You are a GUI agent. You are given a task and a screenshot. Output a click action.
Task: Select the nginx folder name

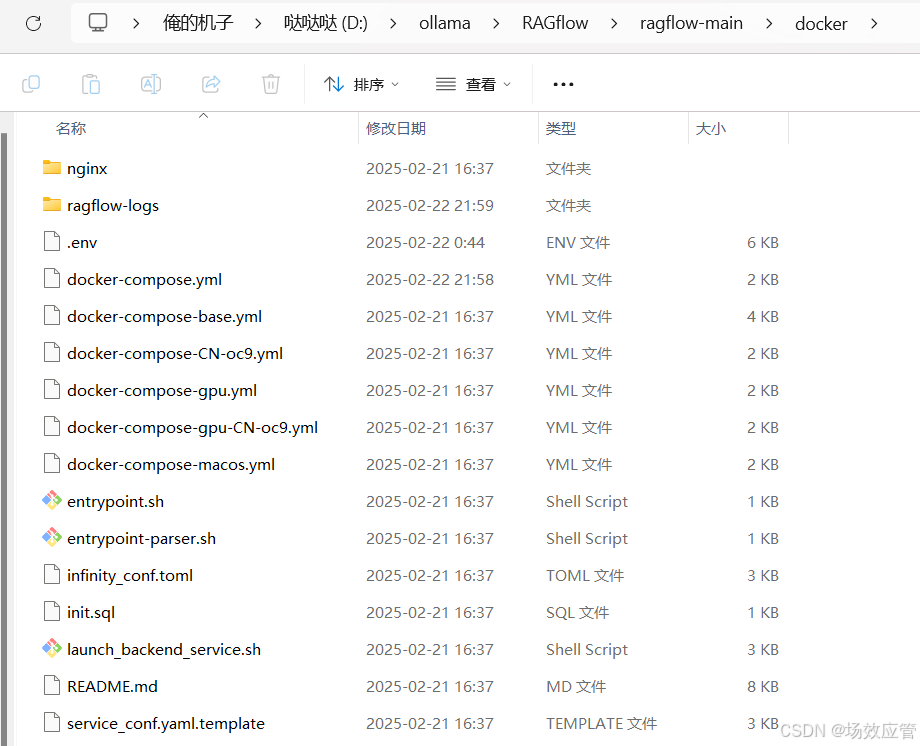tap(87, 169)
